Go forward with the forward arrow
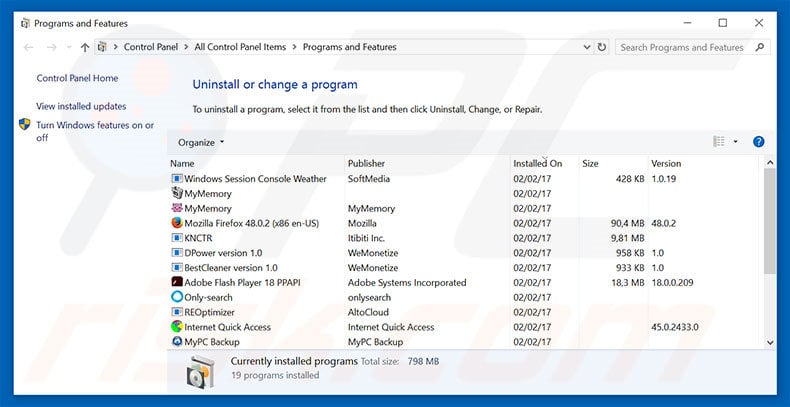 [51, 47]
